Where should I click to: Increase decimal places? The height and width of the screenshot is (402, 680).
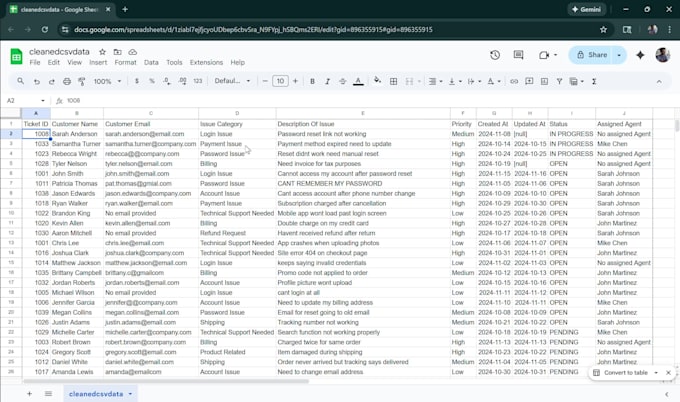click(x=183, y=81)
